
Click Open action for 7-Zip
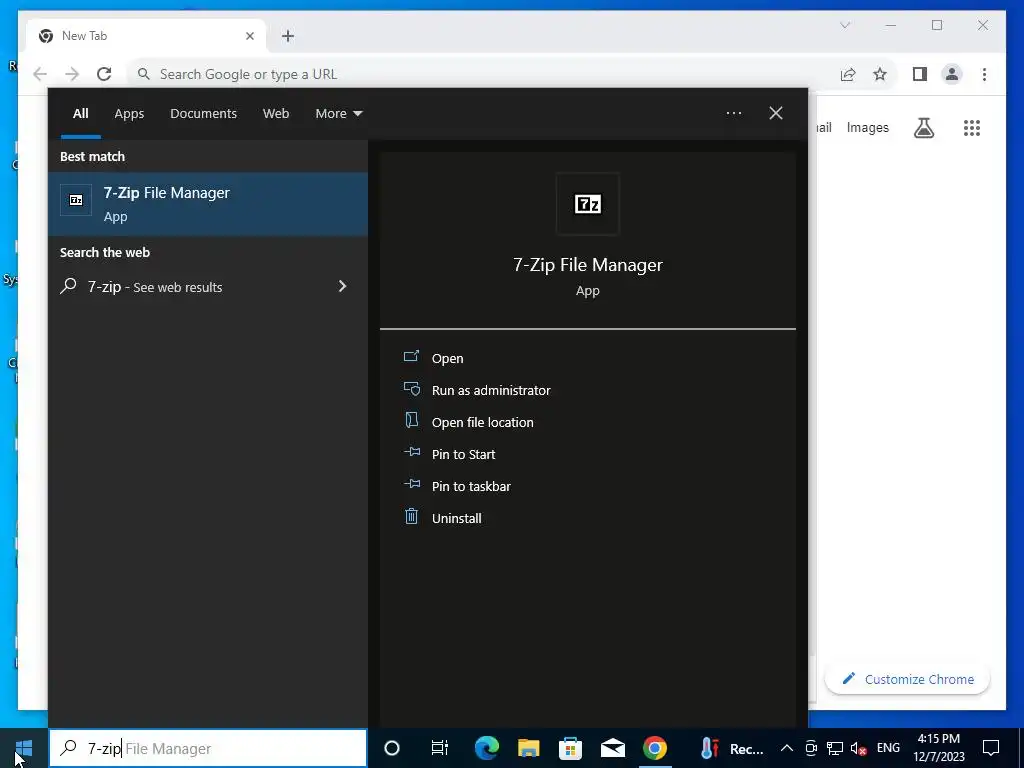click(x=447, y=359)
